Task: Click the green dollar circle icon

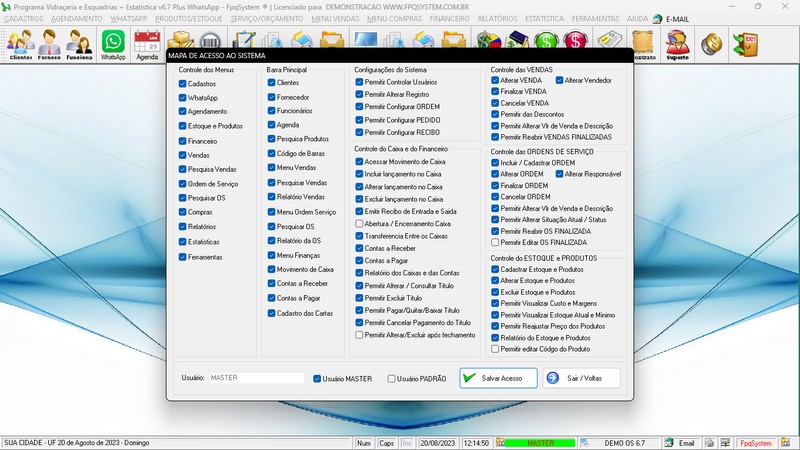Action: pyautogui.click(x=546, y=40)
